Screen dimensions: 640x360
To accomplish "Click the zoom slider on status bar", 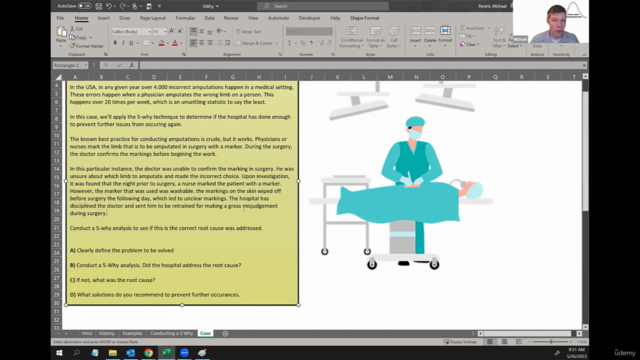I will point(550,342).
